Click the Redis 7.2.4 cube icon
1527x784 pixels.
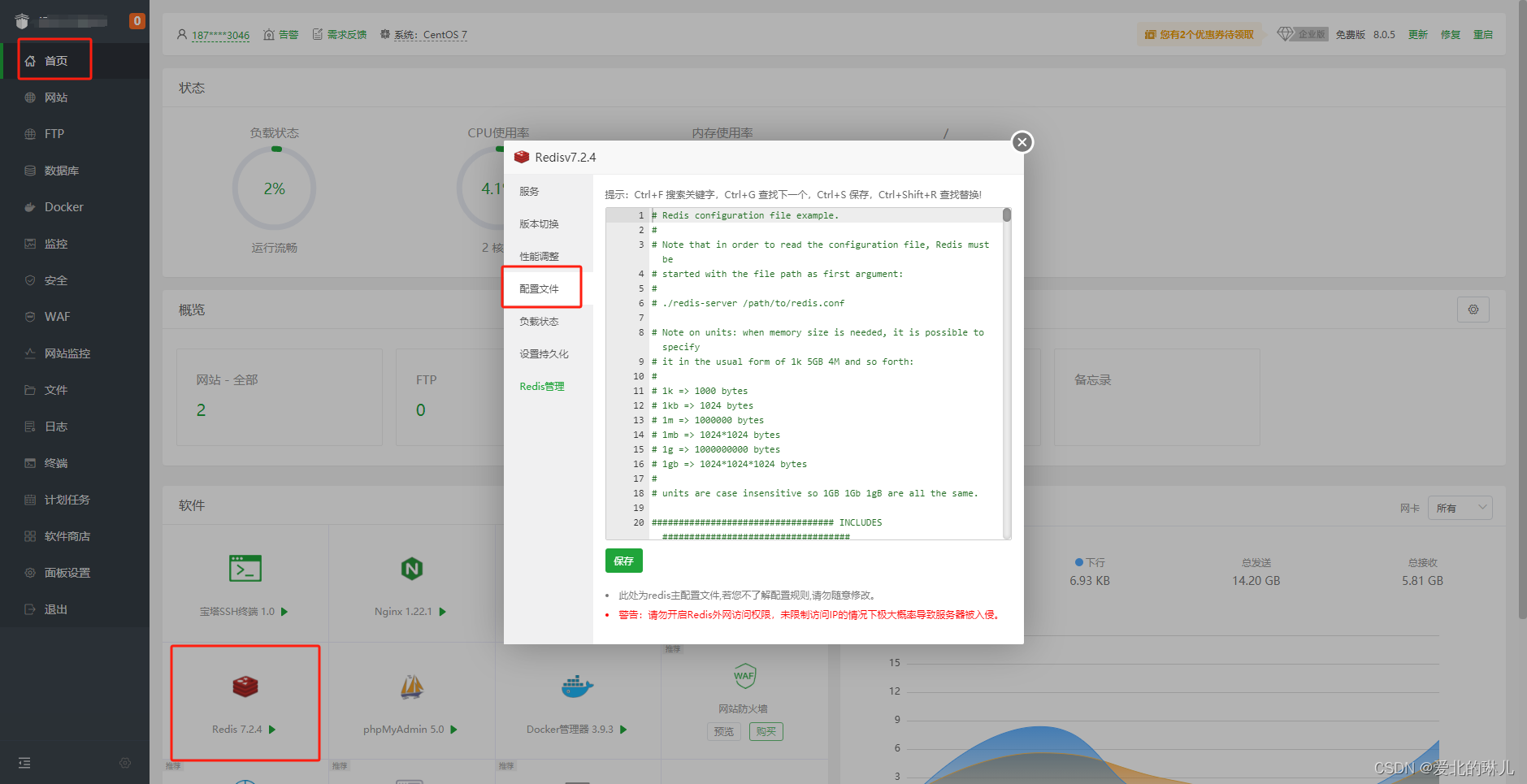click(x=245, y=687)
